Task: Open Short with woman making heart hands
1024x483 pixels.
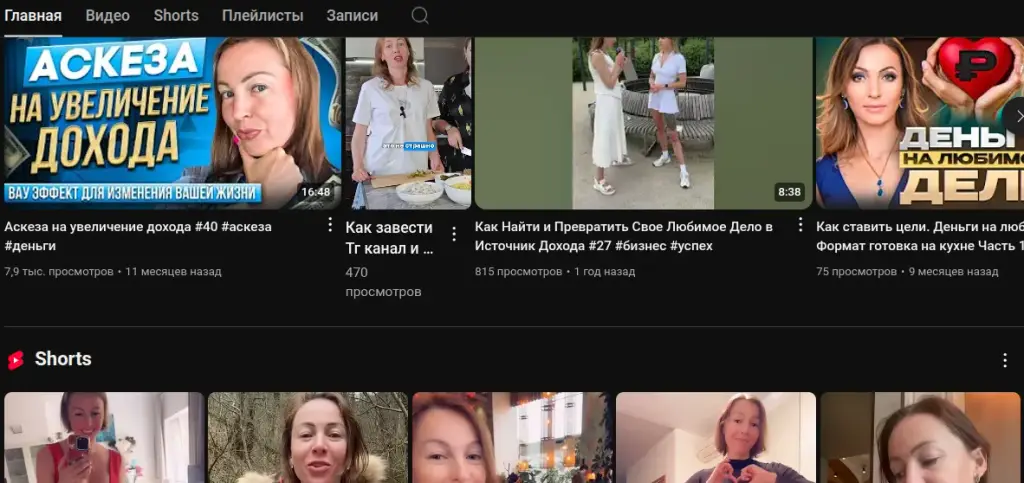Action: [x=716, y=437]
